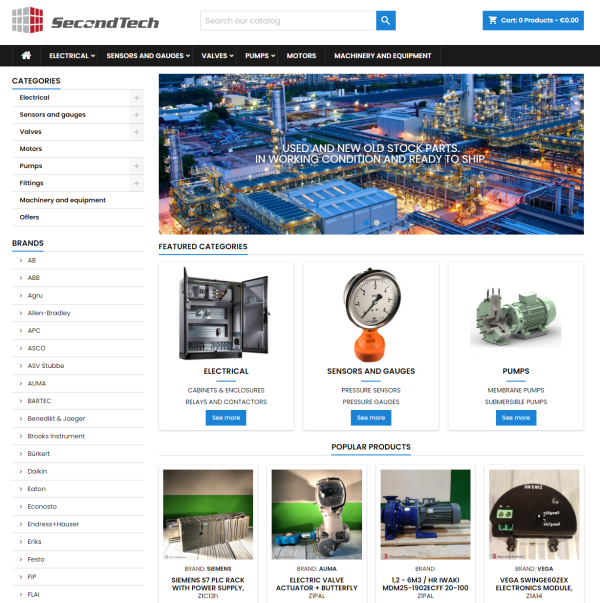Open Cabinets & Enclosures subcategory link
The image size is (600, 603).
[226, 390]
